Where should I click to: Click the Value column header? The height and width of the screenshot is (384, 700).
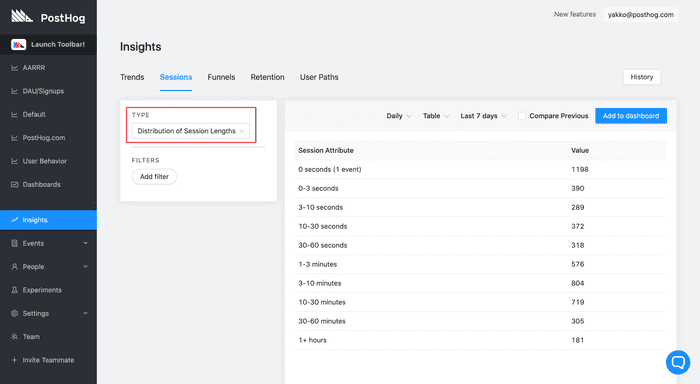click(580, 150)
